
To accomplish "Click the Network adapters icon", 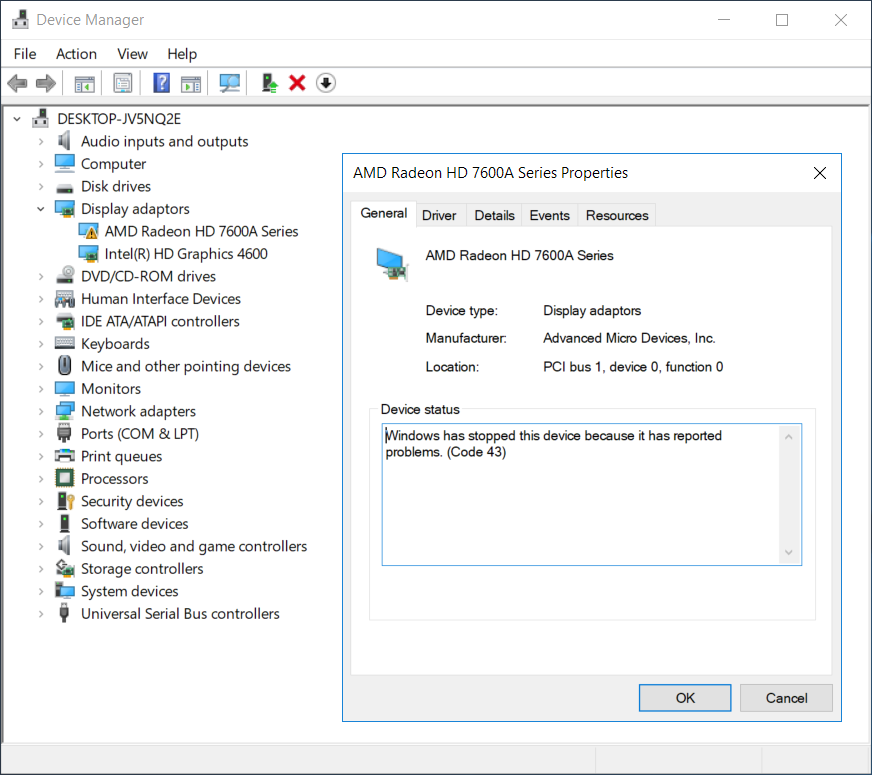I will click(65, 411).
